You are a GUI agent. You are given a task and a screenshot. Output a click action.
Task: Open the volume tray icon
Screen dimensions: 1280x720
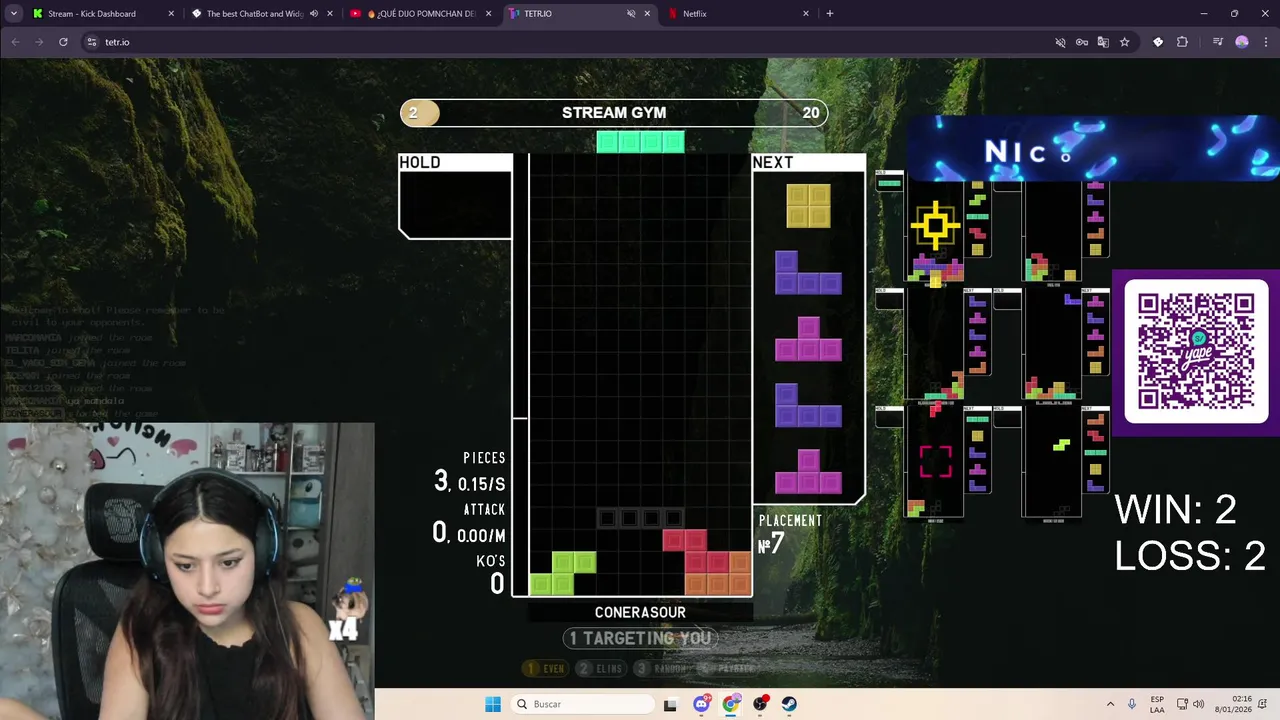tap(1198, 704)
